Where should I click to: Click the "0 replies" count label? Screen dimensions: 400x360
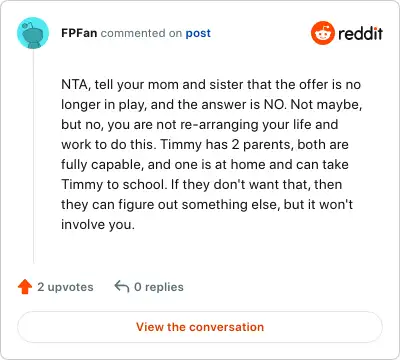coord(159,287)
